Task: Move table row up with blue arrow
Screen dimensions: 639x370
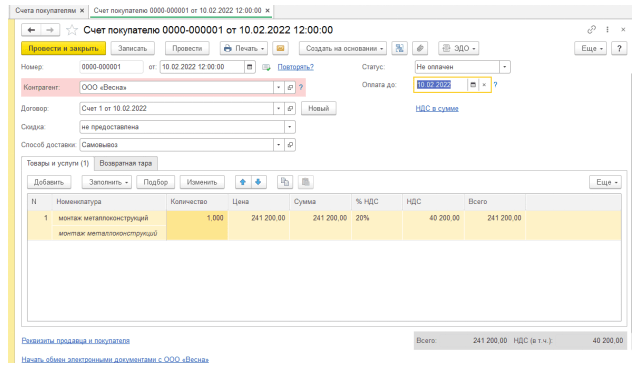Action: pyautogui.click(x=243, y=182)
